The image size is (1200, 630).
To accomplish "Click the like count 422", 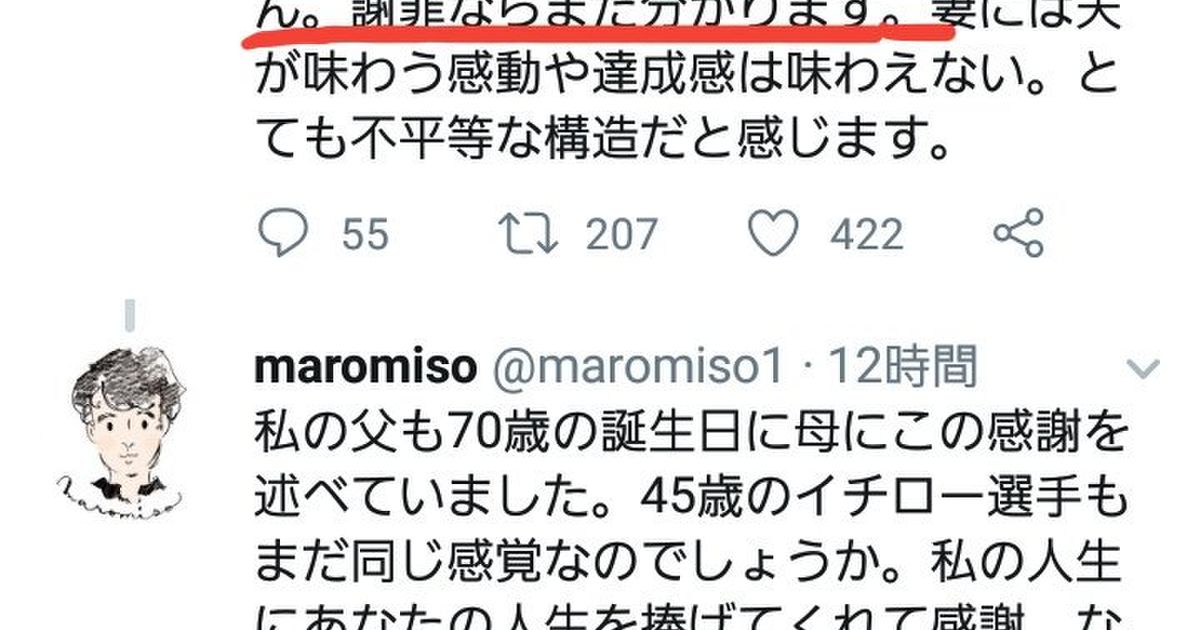I will point(866,235).
